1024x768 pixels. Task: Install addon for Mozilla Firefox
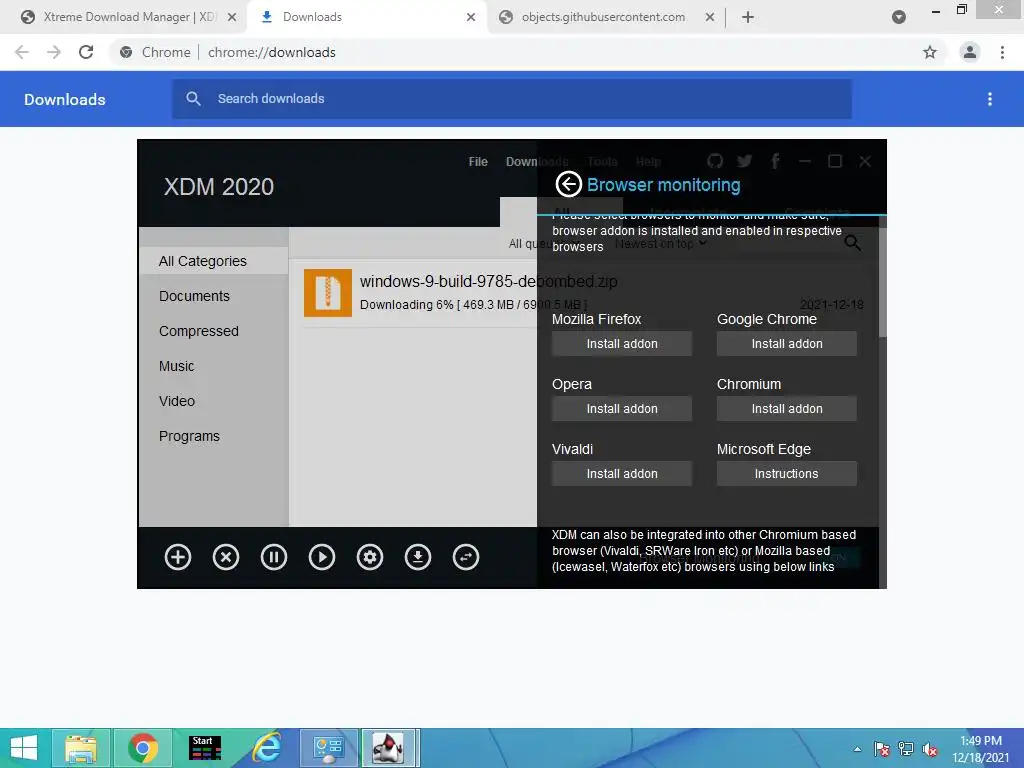(x=622, y=344)
